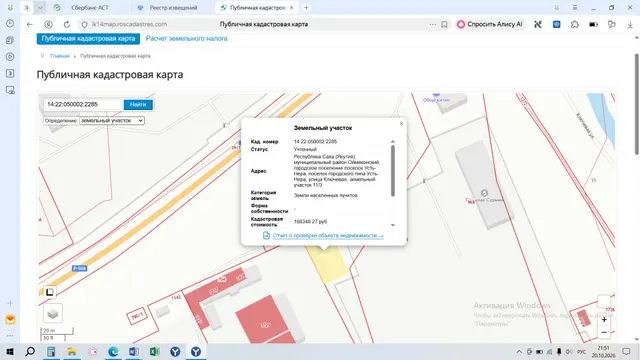Open the downloads arrow icon
640x360 pixels.
[630, 24]
